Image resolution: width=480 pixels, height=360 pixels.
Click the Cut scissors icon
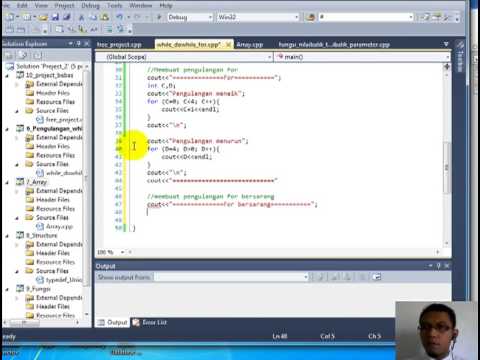(x=81, y=17)
